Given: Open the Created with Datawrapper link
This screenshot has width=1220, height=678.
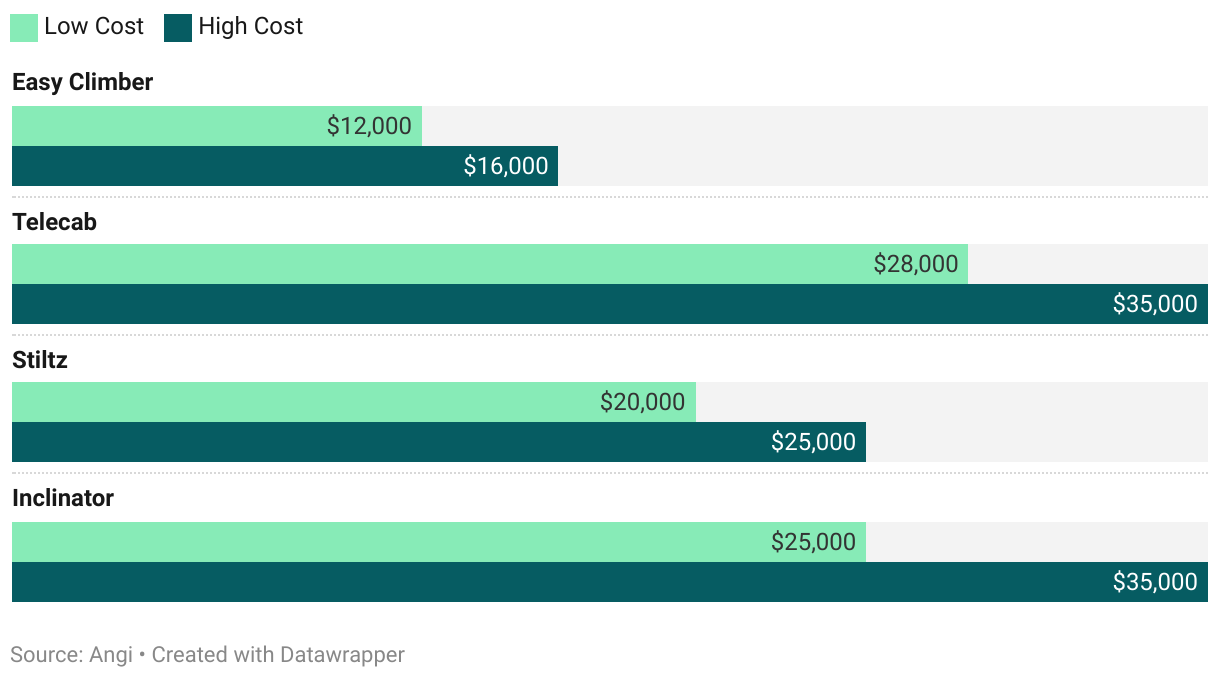Looking at the screenshot, I should pyautogui.click(x=278, y=655).
